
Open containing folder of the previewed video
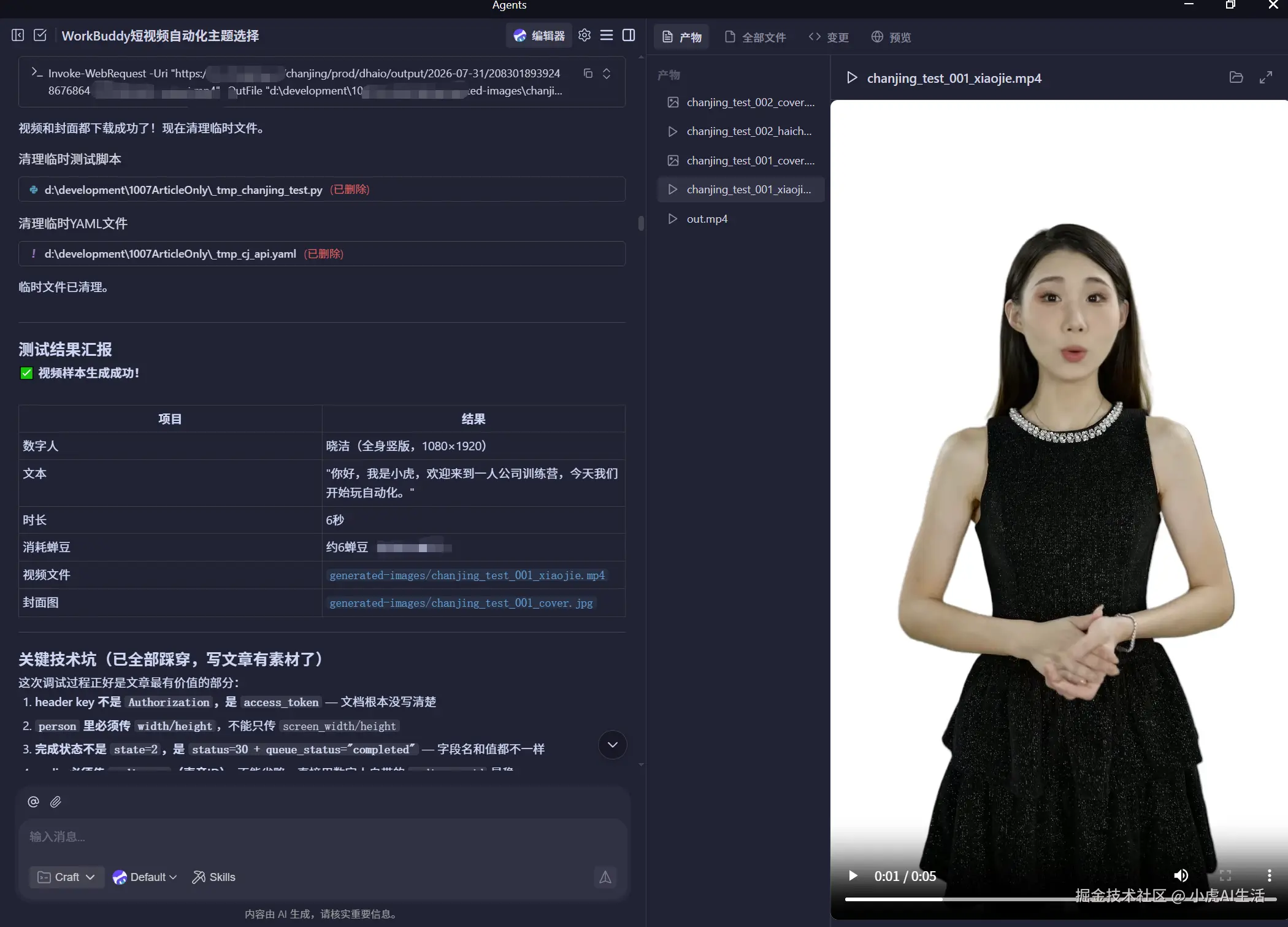tap(1236, 78)
